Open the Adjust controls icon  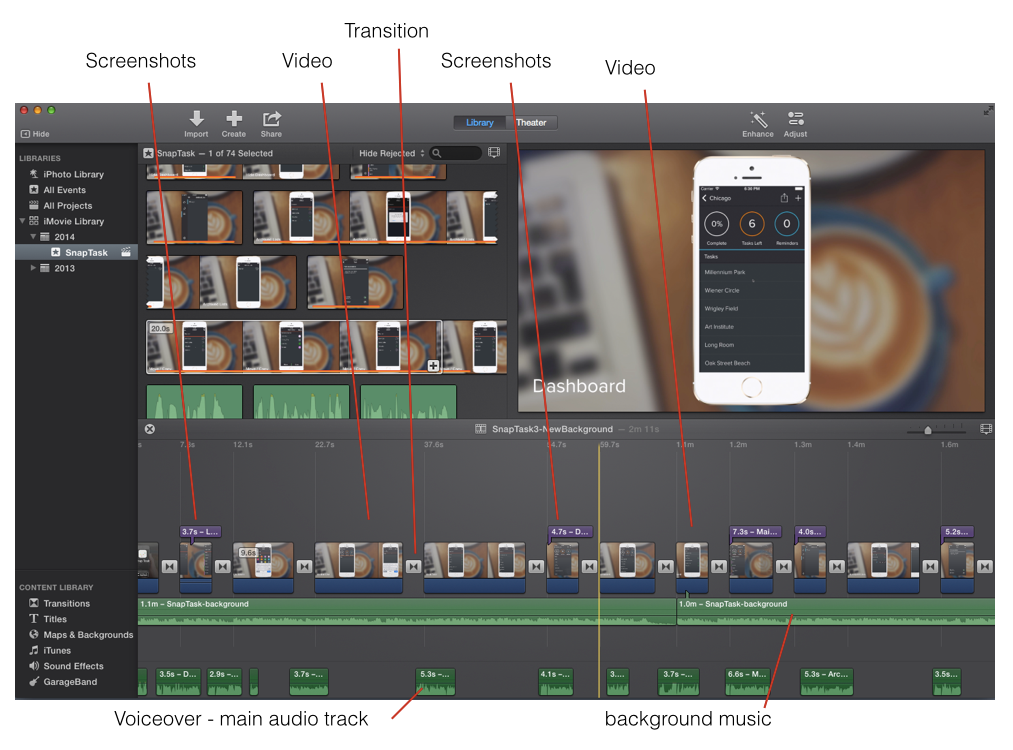[x=795, y=119]
